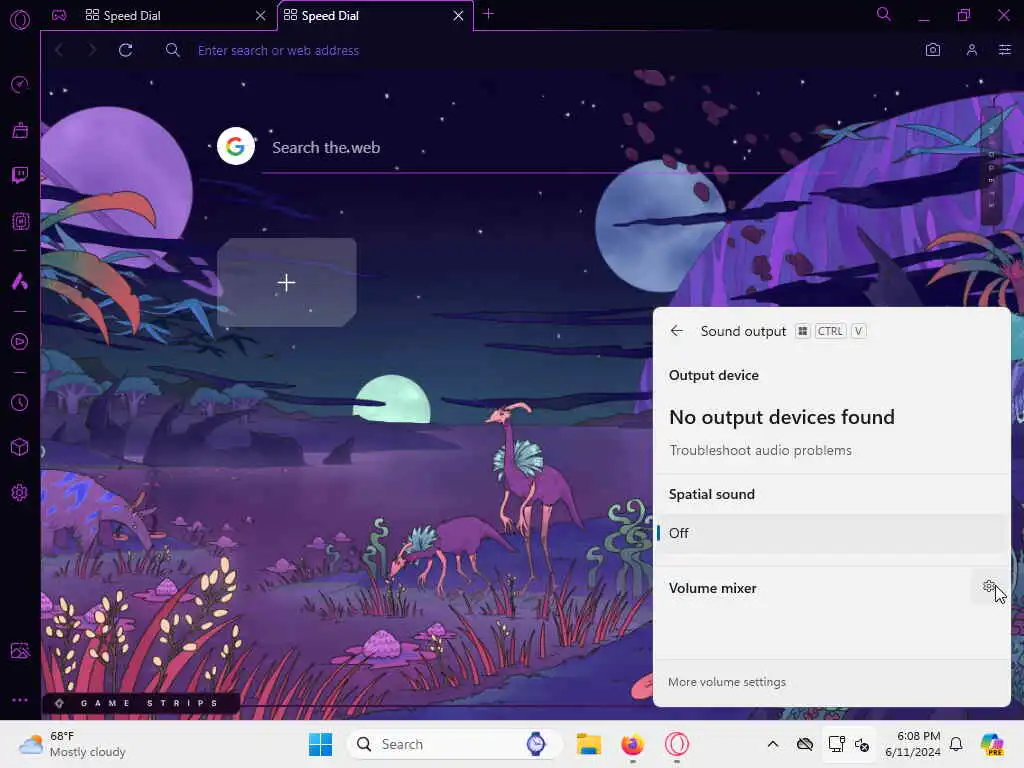
Task: Open the muted volume tray icon
Action: [x=861, y=744]
